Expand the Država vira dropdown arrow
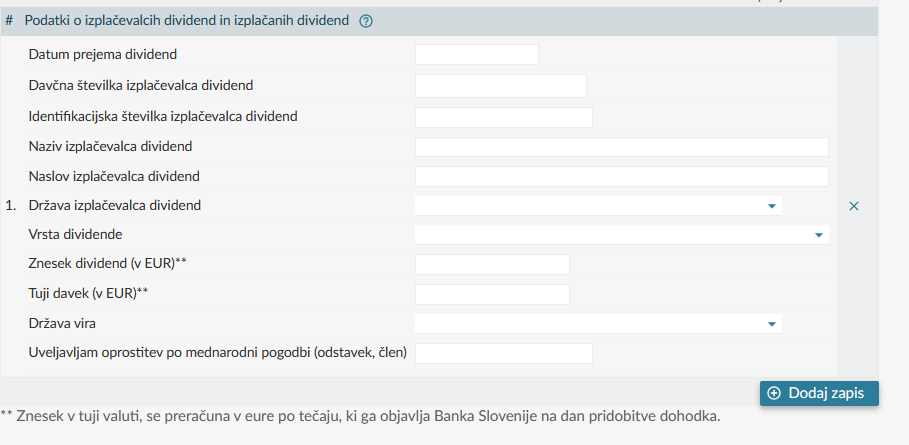The height and width of the screenshot is (445, 909). click(x=772, y=324)
